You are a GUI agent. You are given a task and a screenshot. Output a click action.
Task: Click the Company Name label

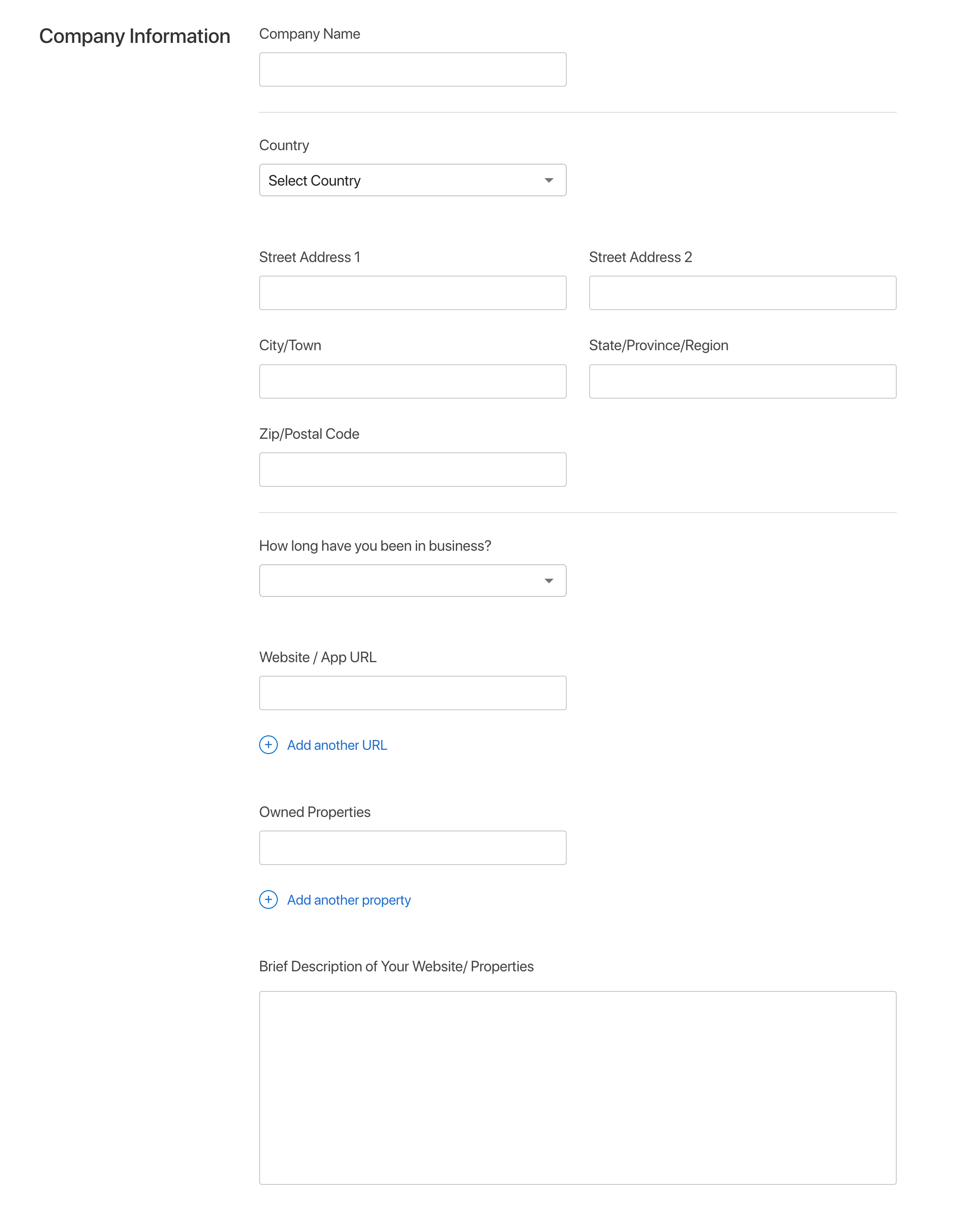point(309,34)
